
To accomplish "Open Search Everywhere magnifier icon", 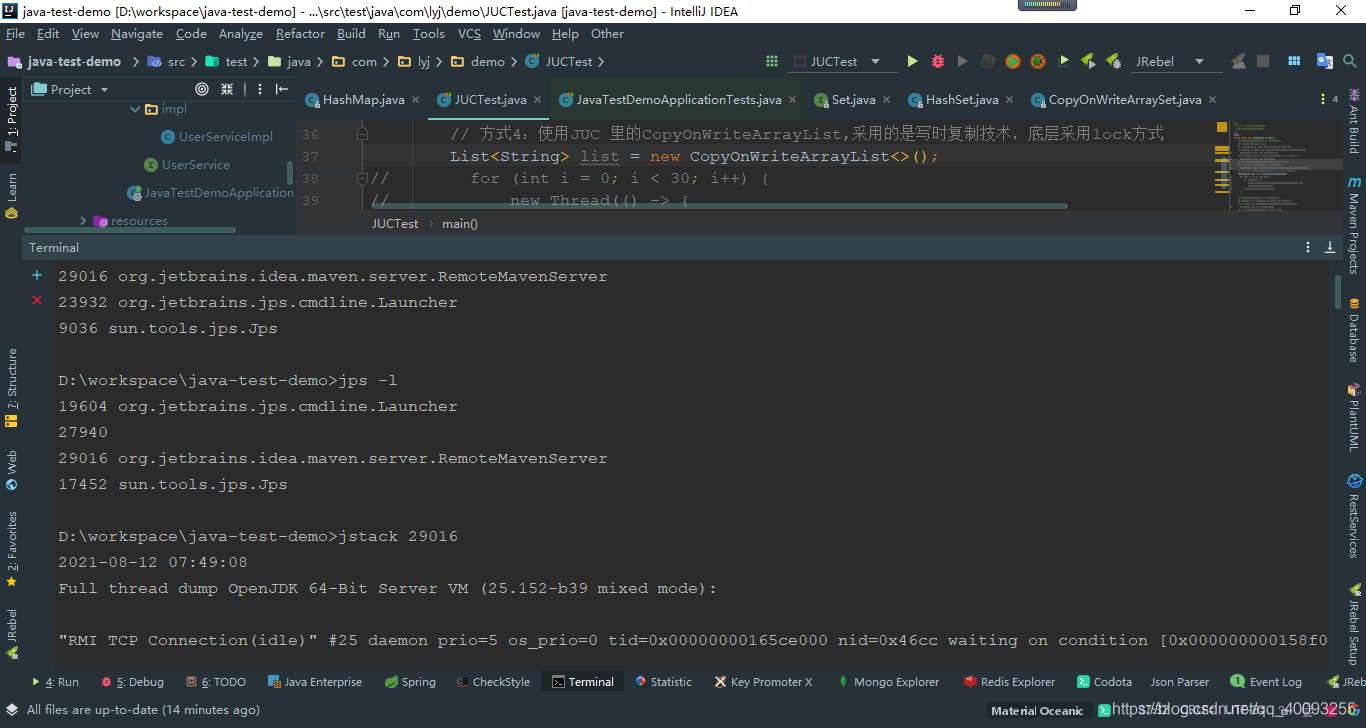I will [1350, 61].
